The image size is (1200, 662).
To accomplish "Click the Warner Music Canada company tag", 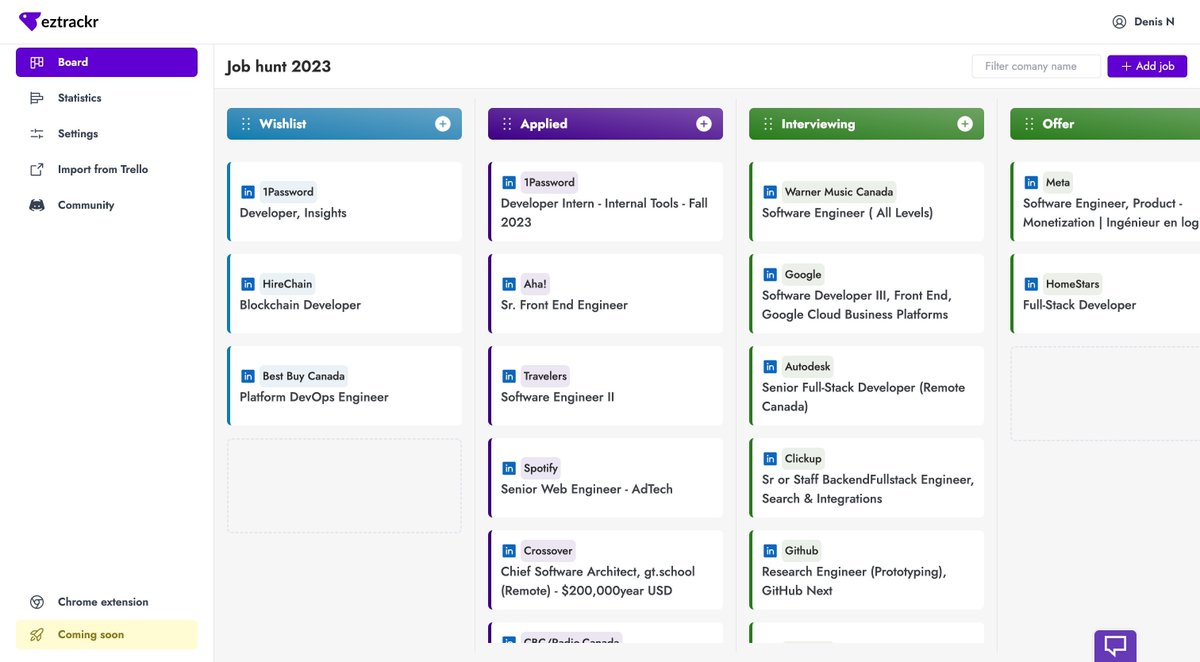I will 839,192.
